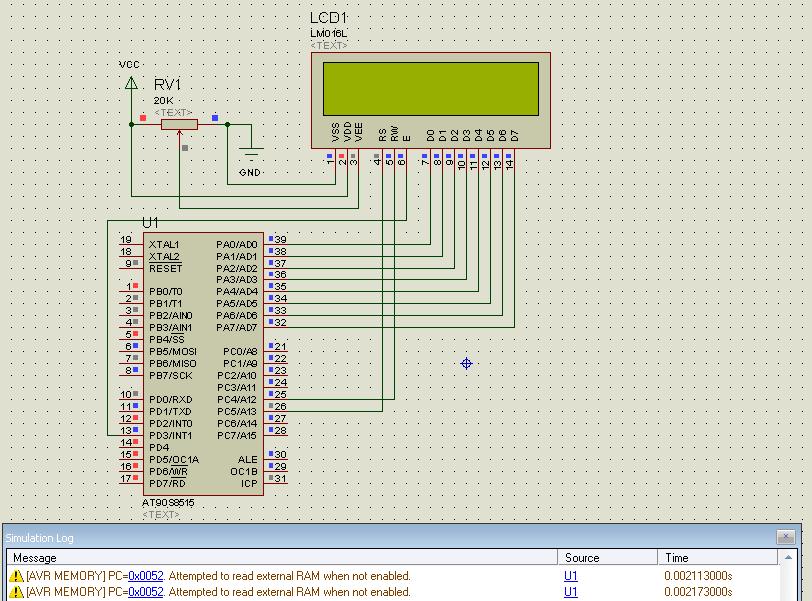Screen dimensions: 812x601
Task: Select the AT90S8515 part name label
Action: coord(168,503)
